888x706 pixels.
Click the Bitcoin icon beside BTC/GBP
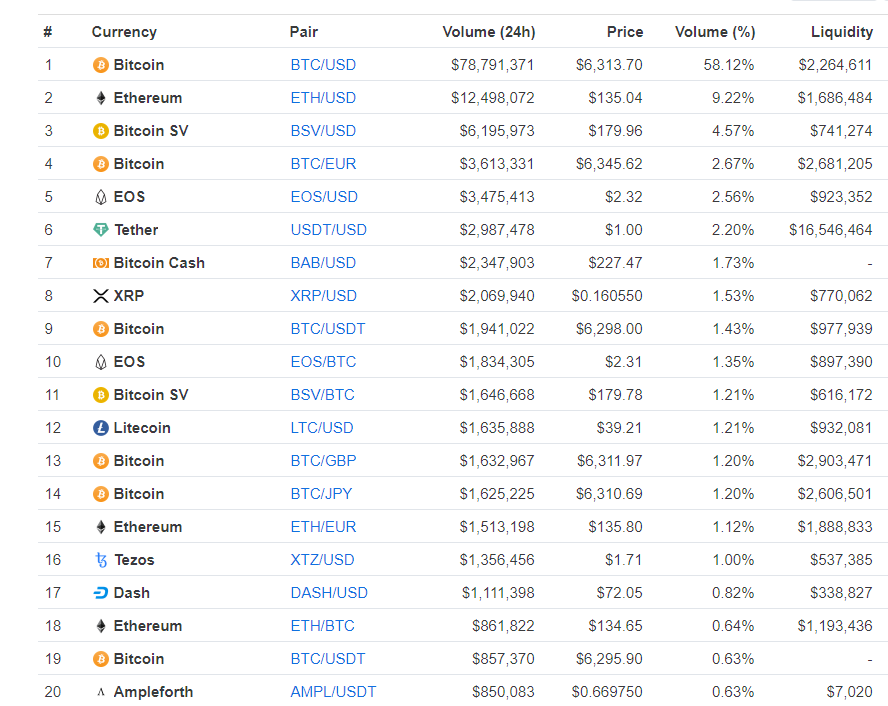pyautogui.click(x=100, y=461)
